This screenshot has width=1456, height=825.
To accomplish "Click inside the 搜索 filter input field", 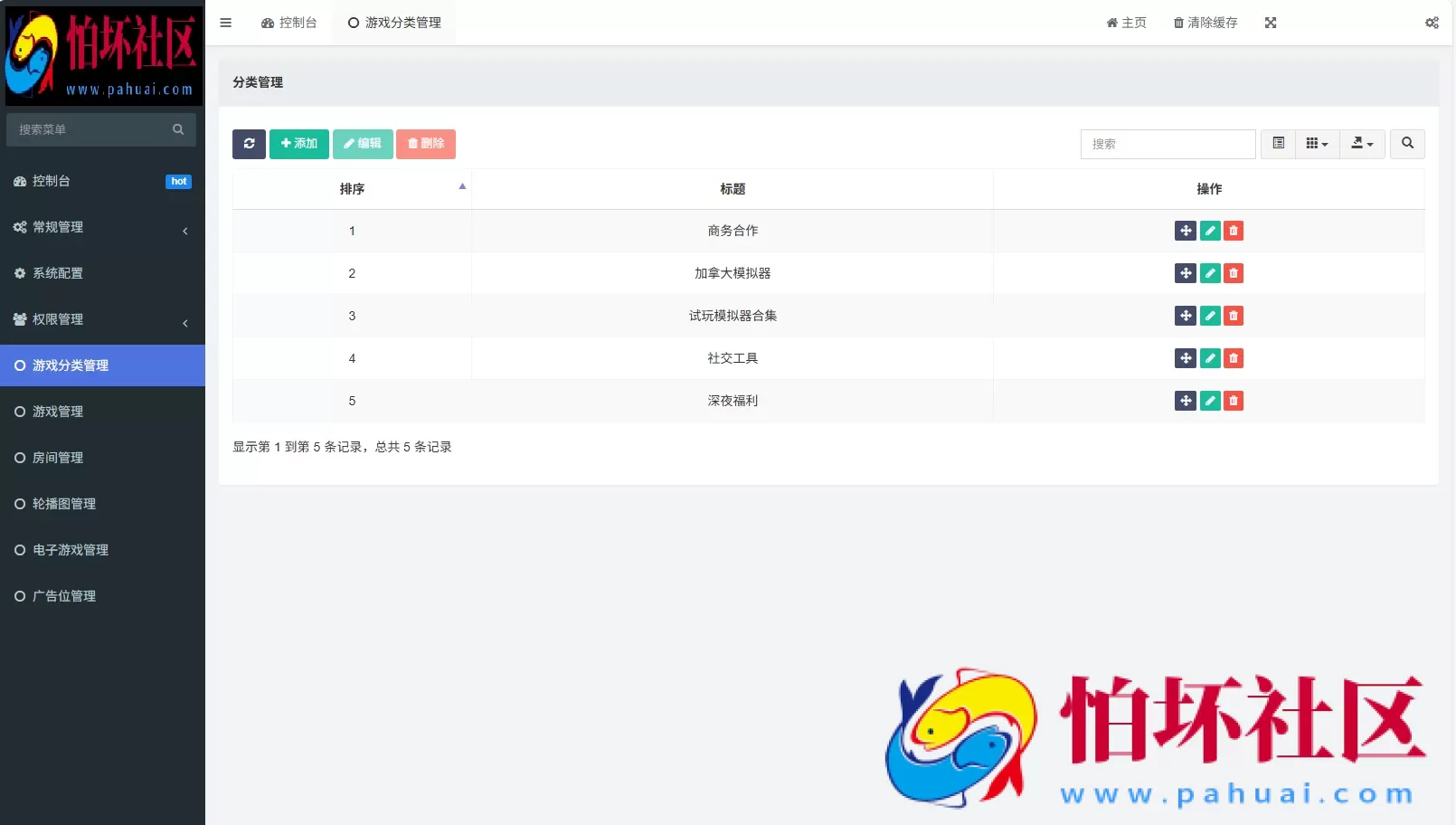I will [x=1167, y=144].
